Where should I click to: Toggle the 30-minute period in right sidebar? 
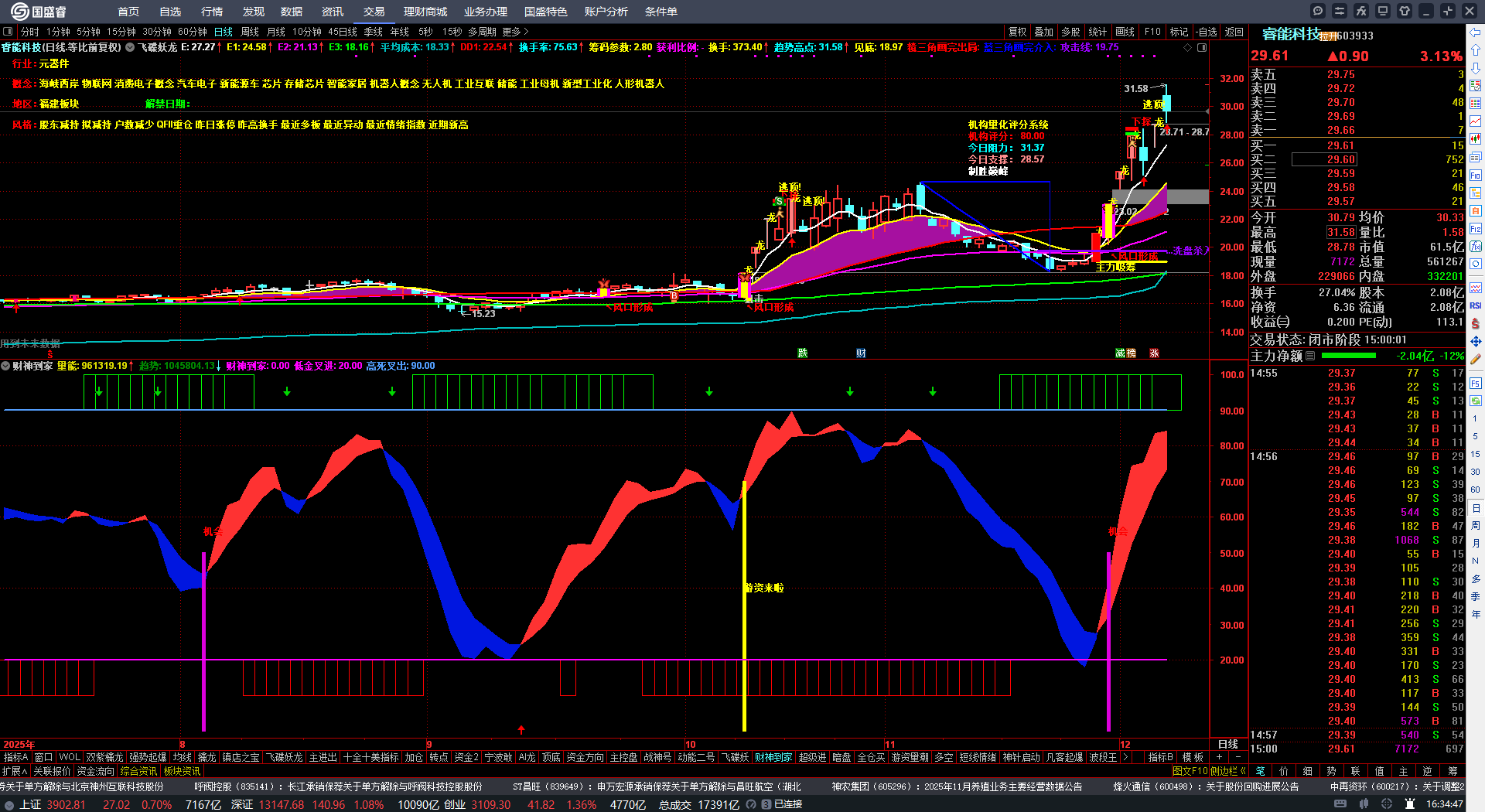1476,472
